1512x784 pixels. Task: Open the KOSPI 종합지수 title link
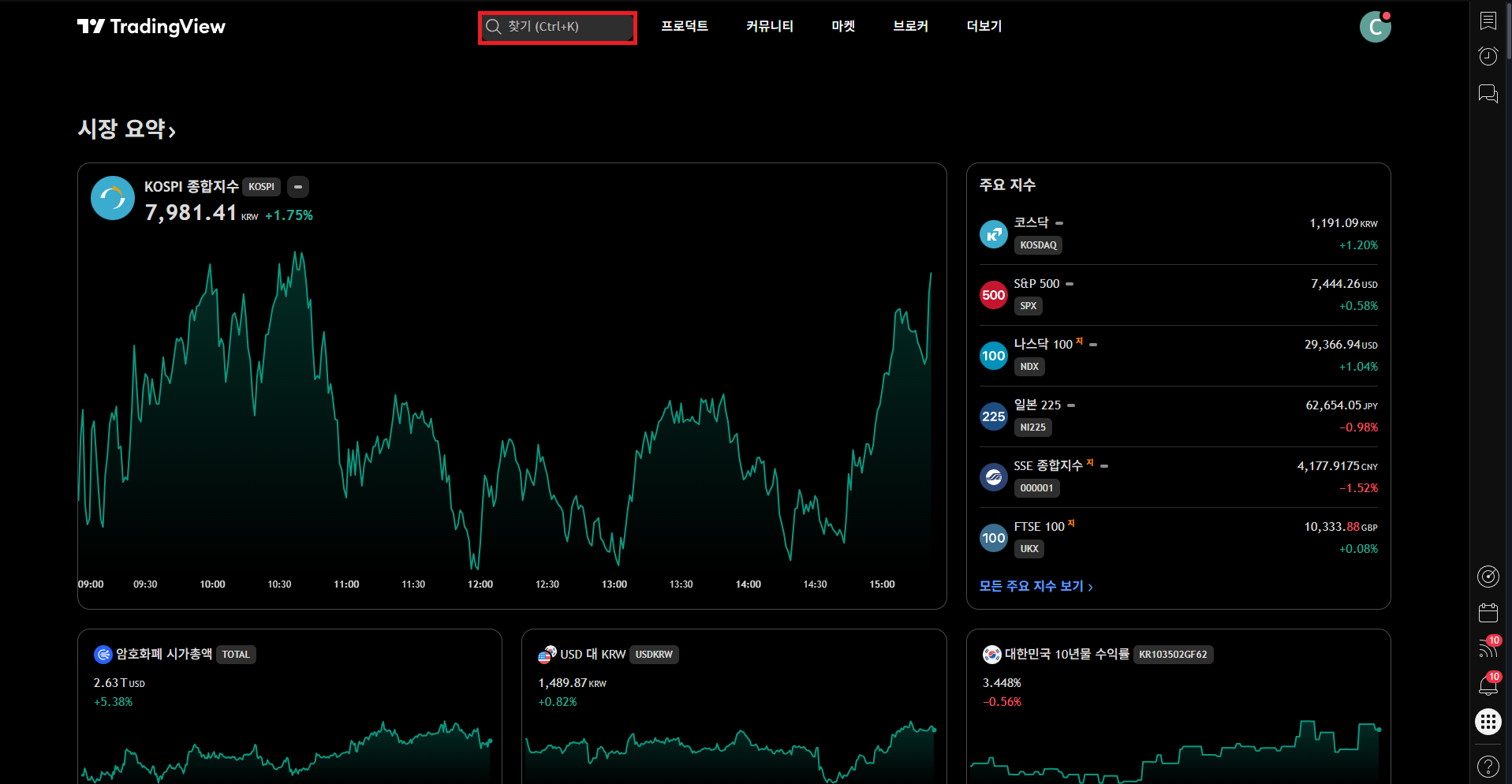pos(191,186)
